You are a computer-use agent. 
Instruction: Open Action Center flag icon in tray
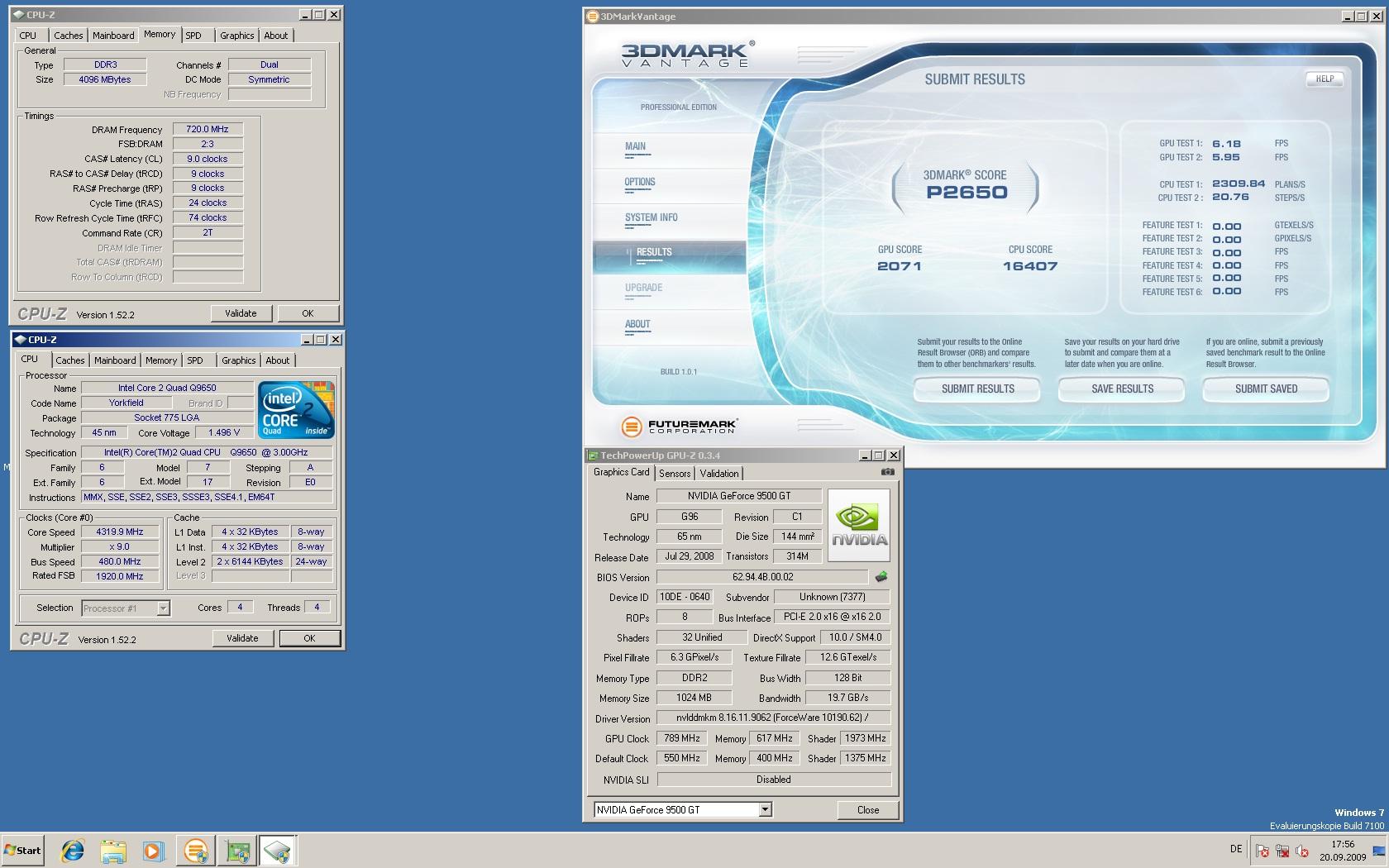[x=1263, y=851]
